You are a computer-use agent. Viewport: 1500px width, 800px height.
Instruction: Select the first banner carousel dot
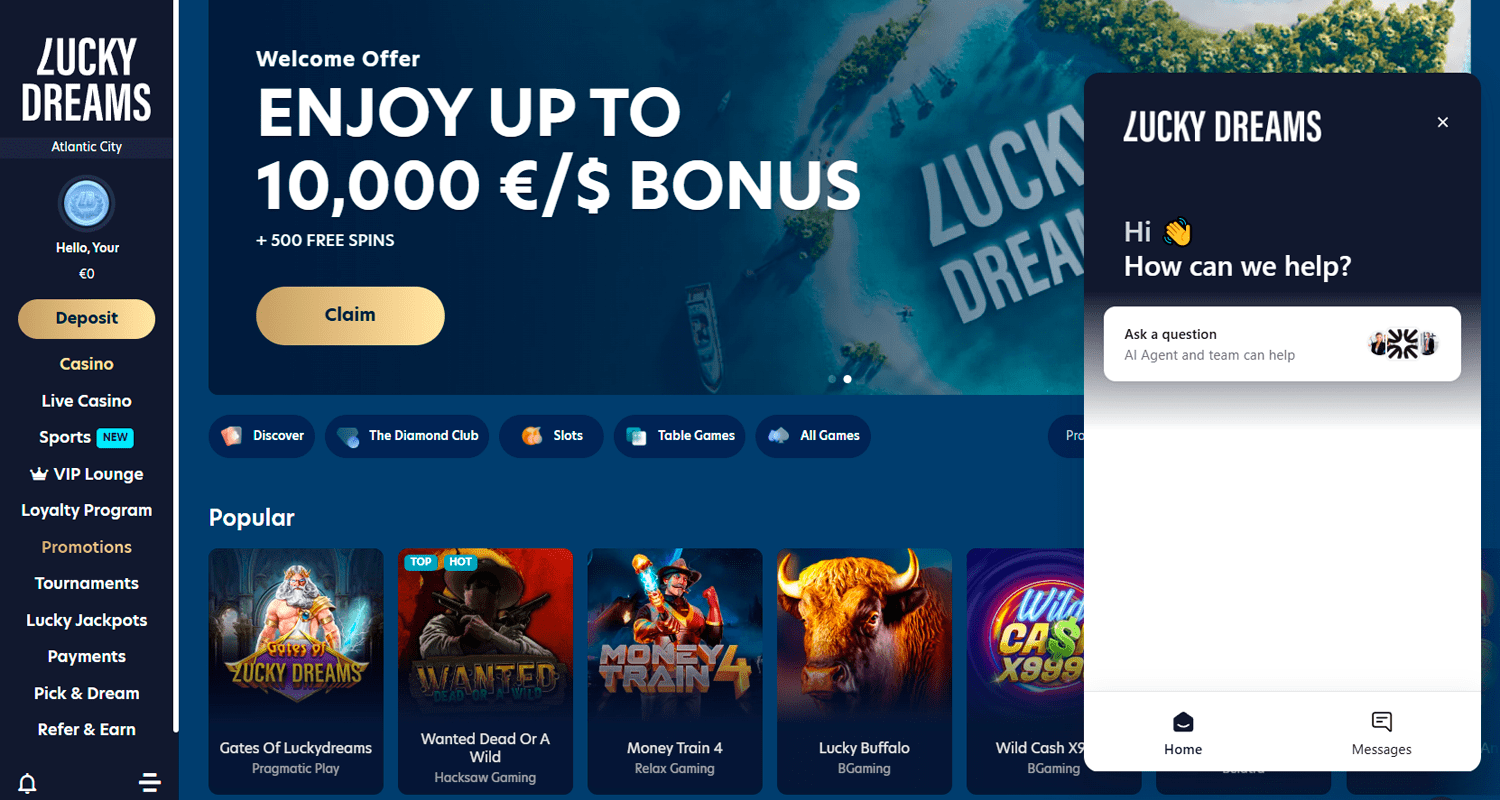831,379
